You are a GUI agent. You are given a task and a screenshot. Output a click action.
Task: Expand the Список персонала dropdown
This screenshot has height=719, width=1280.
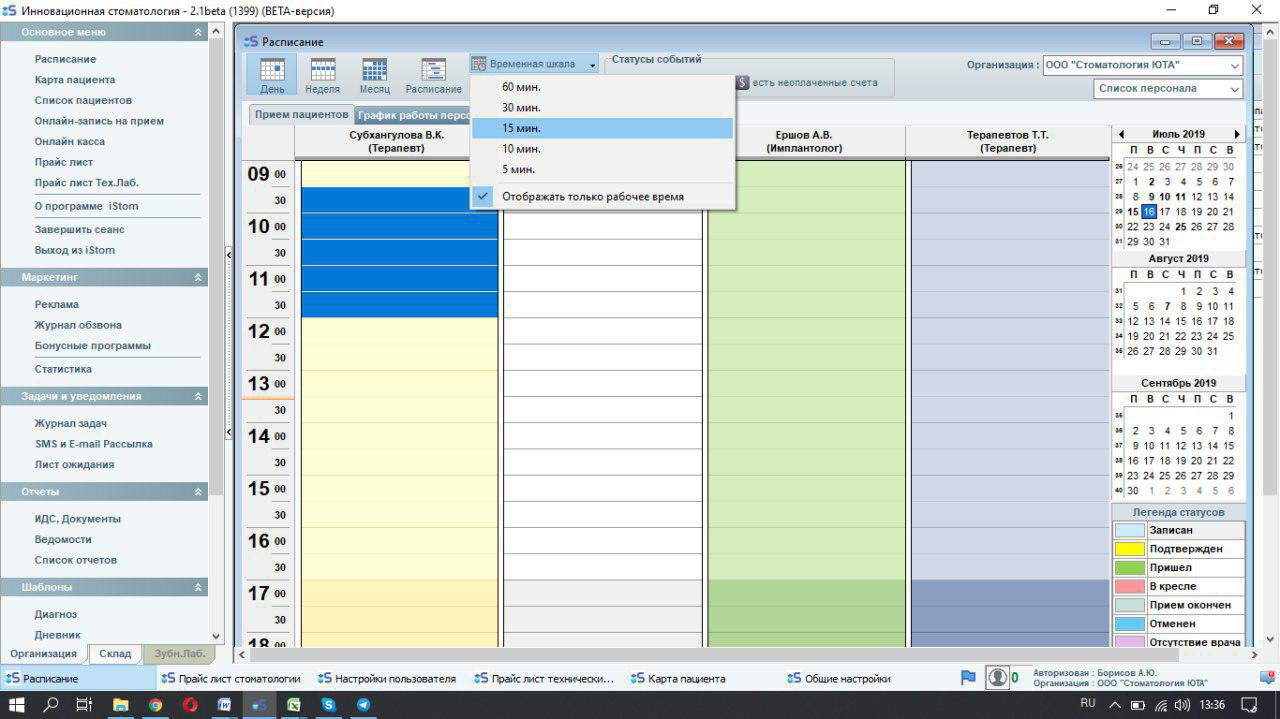coord(1235,89)
